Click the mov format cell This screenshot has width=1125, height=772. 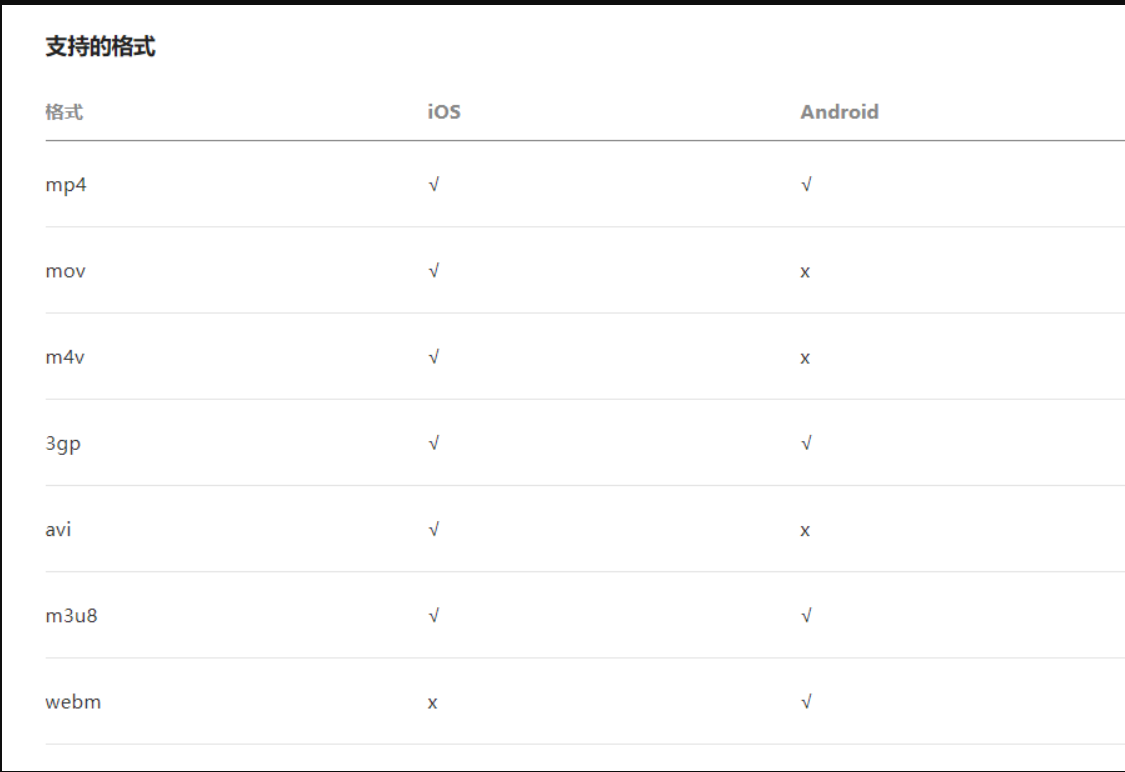[x=66, y=271]
